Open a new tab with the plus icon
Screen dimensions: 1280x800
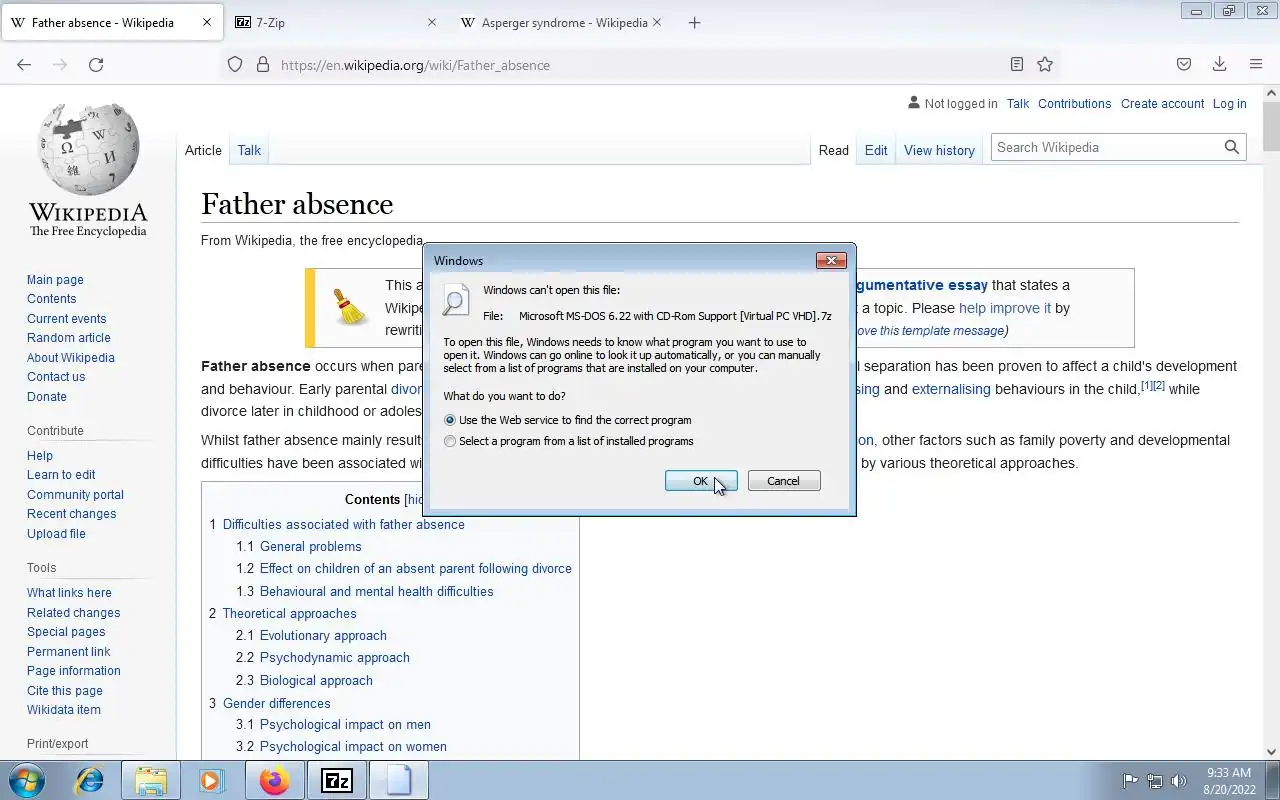click(x=695, y=22)
